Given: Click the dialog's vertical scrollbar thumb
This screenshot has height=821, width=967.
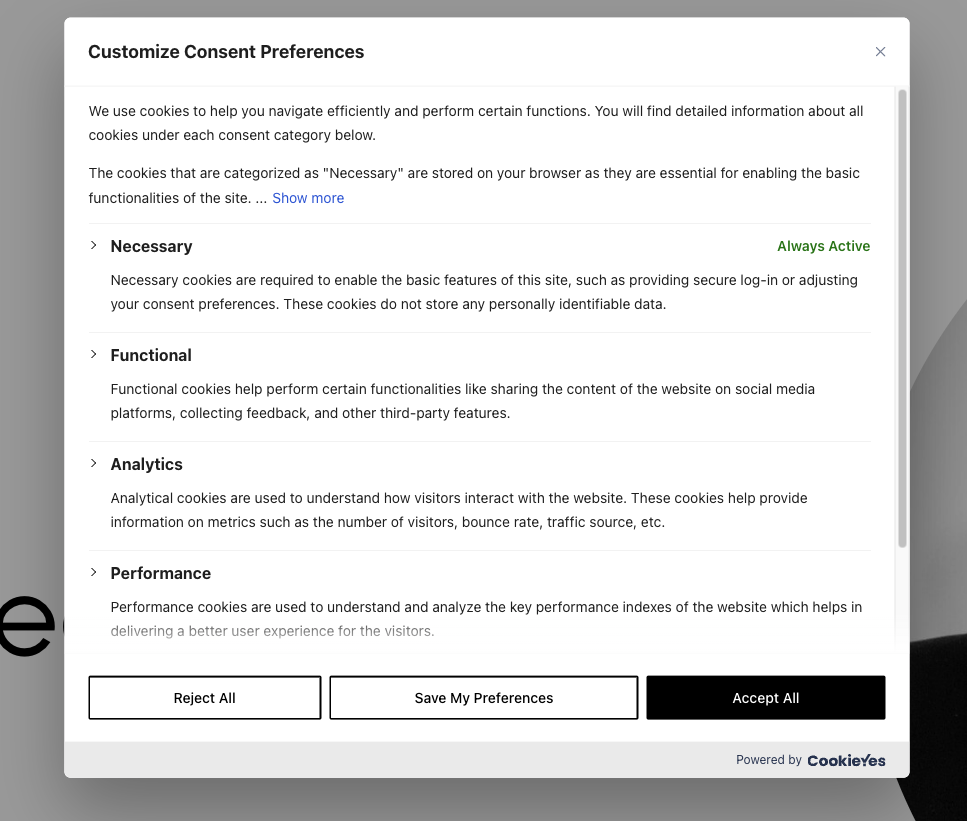Looking at the screenshot, I should coord(902,318).
